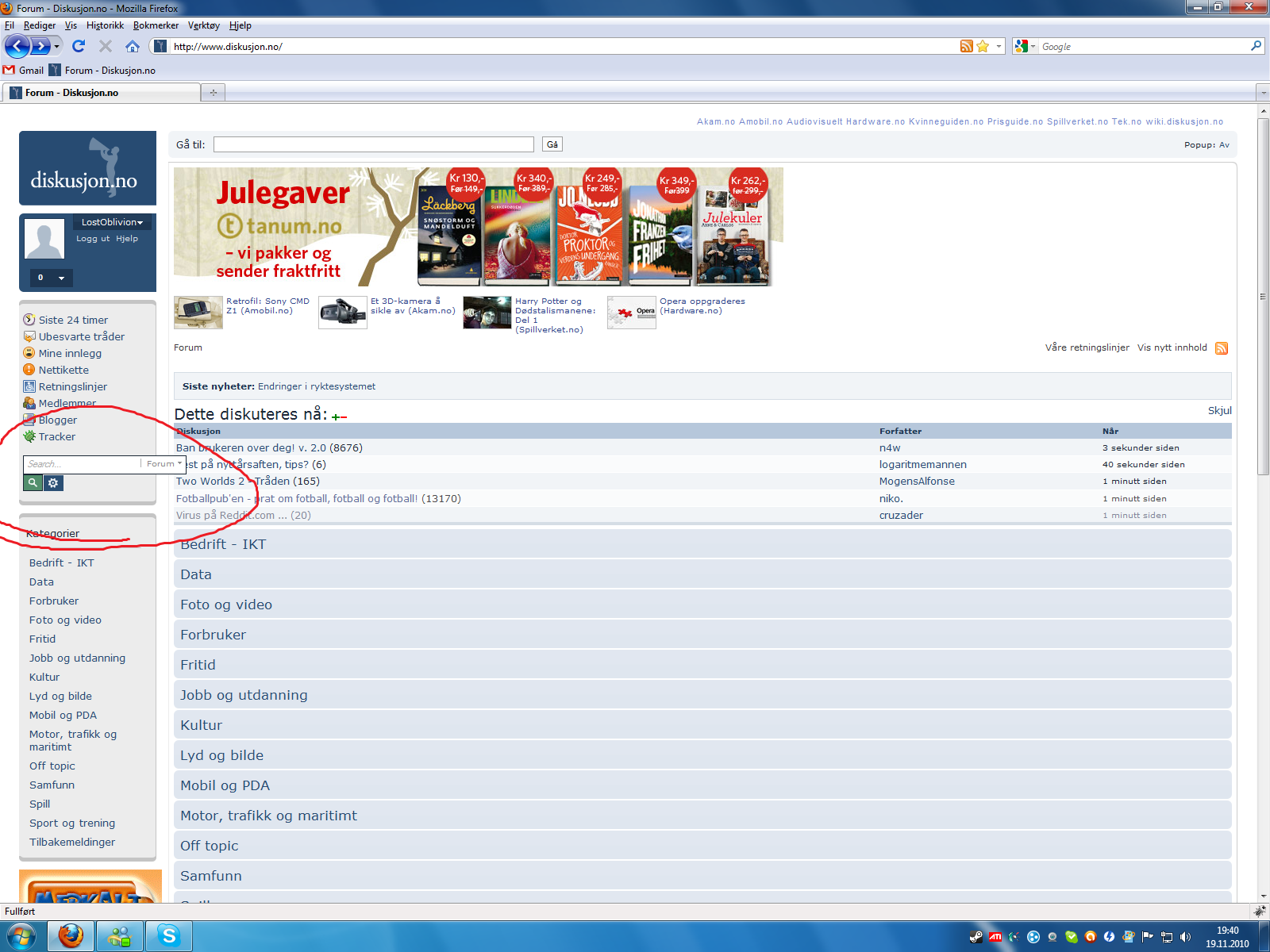Click the envelope icon next to Ubesvarte tråder
1270x952 pixels.
coord(29,336)
